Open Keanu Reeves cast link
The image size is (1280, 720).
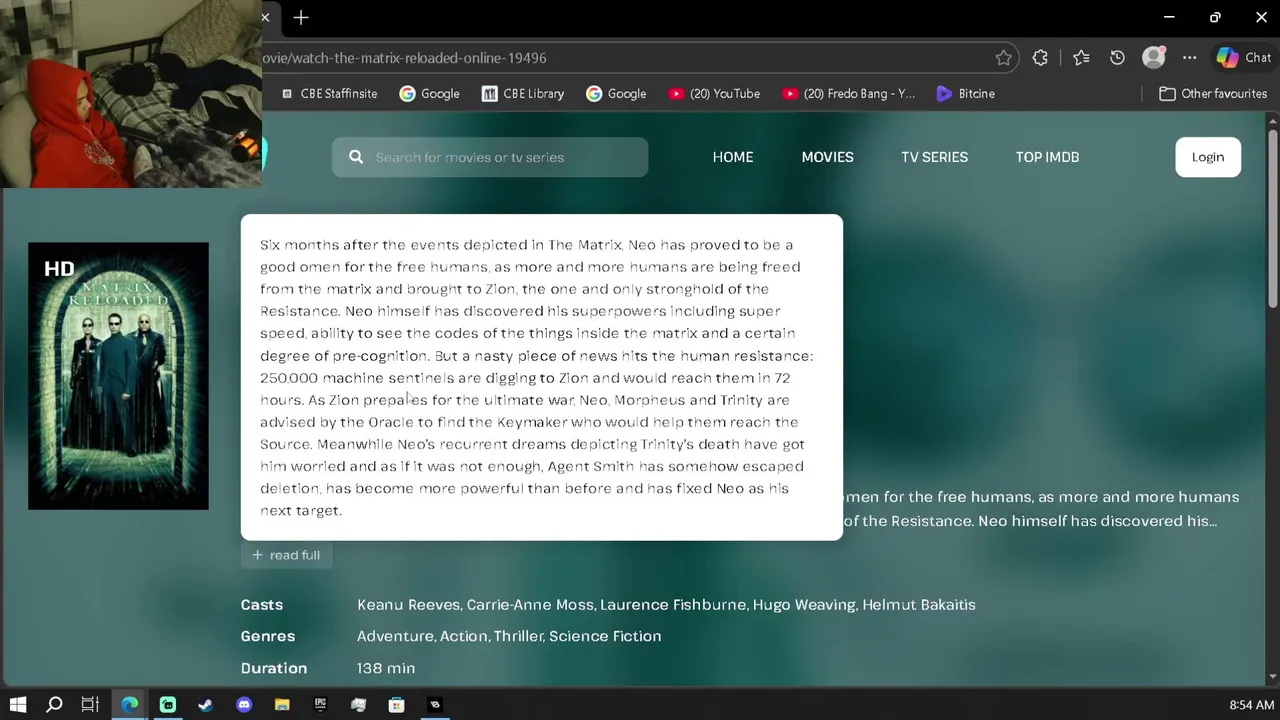[x=408, y=604]
